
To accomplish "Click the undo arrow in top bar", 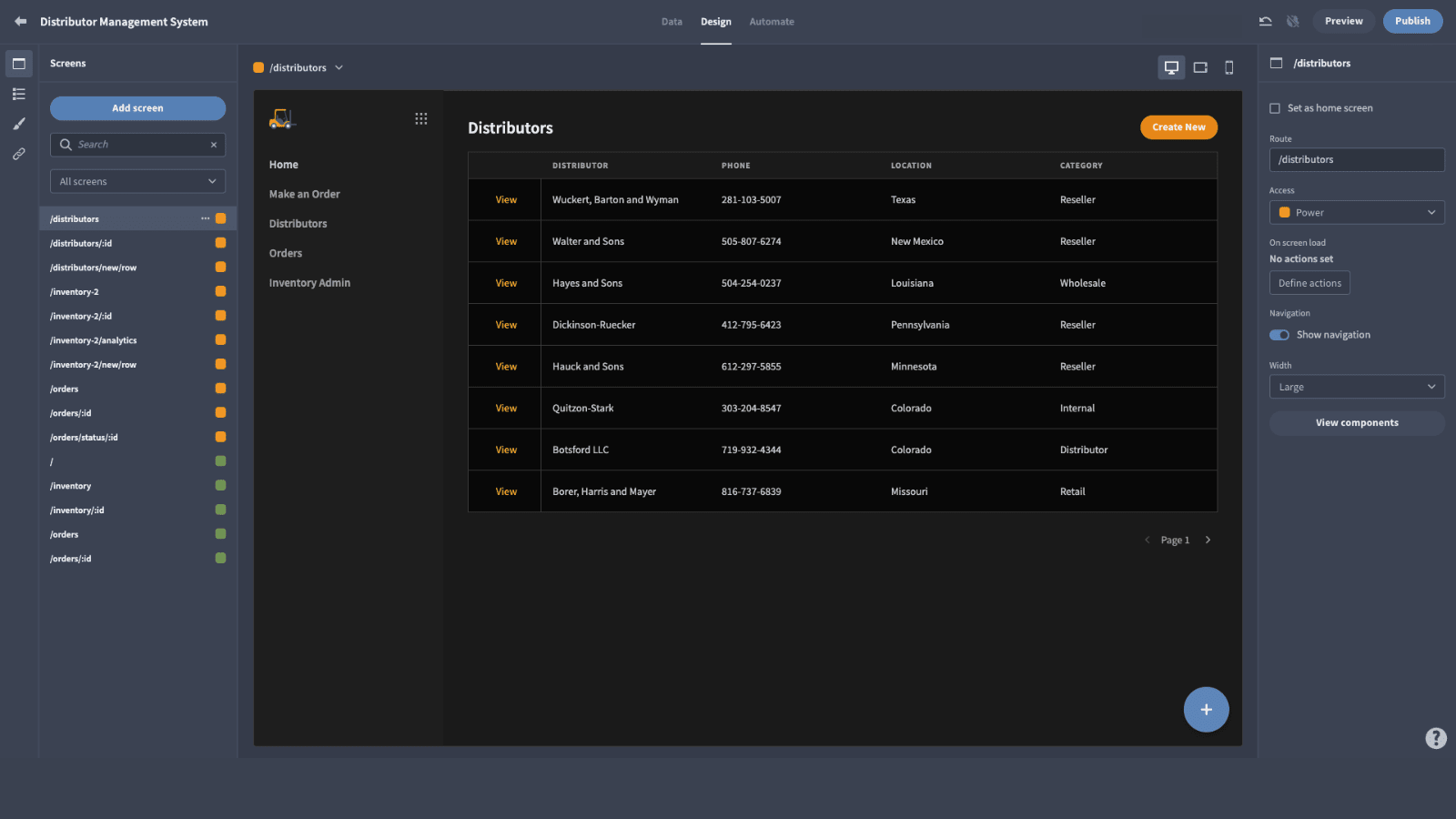I will pos(1265,21).
